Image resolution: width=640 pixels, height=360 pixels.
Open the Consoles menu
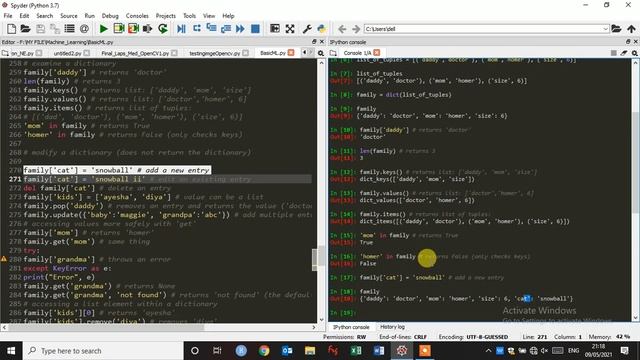(137, 16)
